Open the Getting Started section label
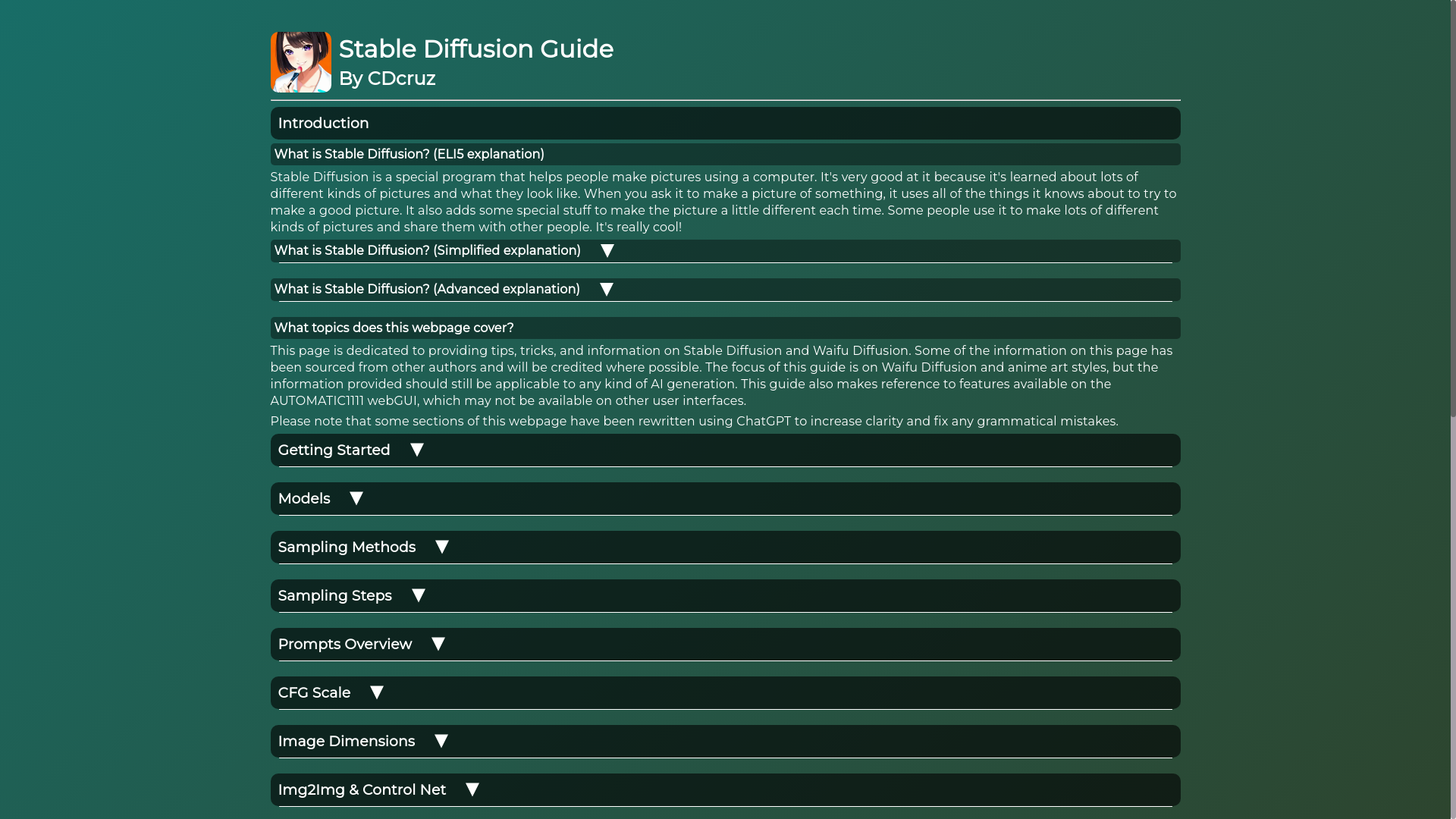The width and height of the screenshot is (1456, 819). 334,450
